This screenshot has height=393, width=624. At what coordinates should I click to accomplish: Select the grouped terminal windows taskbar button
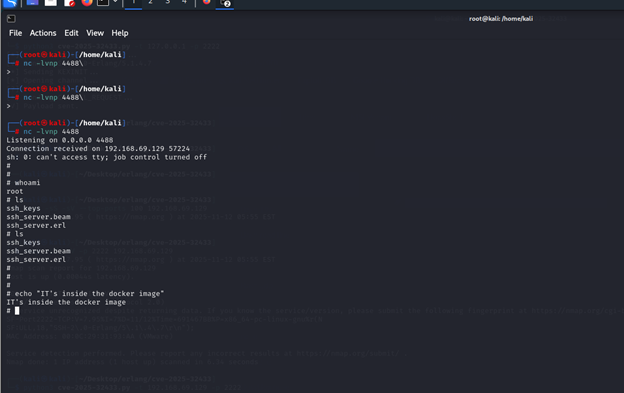click(x=225, y=3)
